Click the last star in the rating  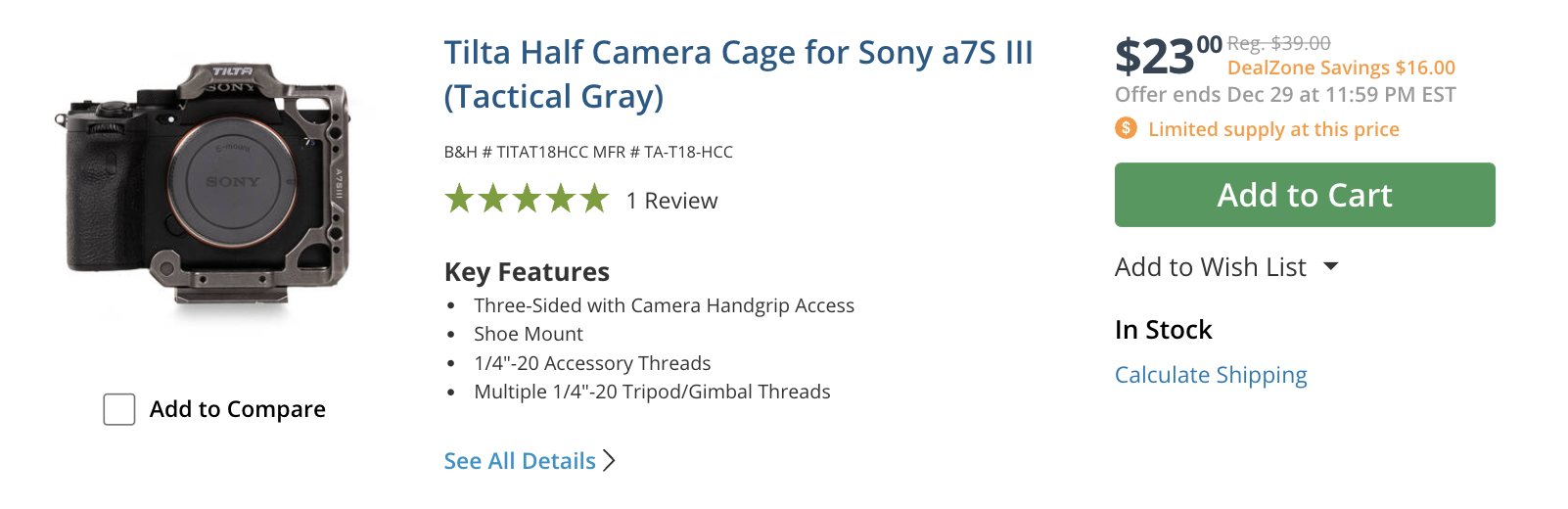pos(594,200)
